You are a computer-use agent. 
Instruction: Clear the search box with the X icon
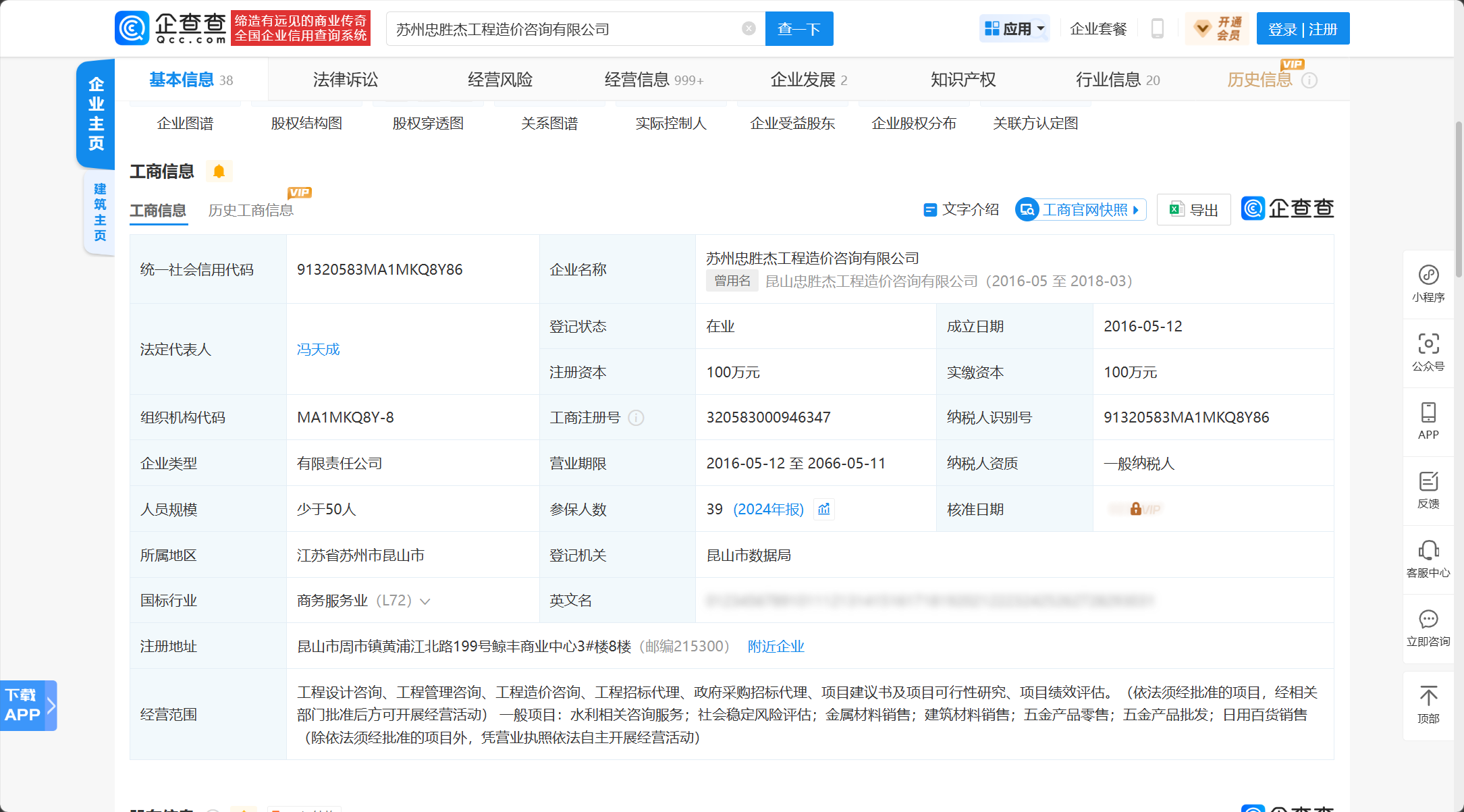[749, 28]
